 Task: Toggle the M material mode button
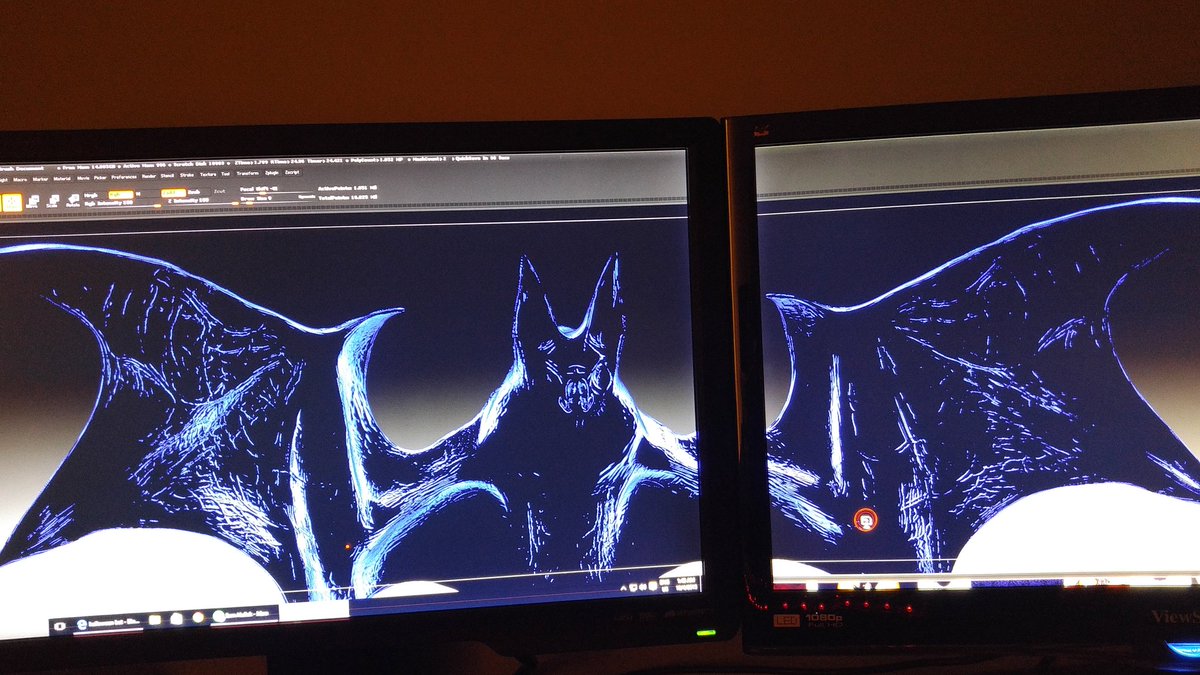(138, 194)
